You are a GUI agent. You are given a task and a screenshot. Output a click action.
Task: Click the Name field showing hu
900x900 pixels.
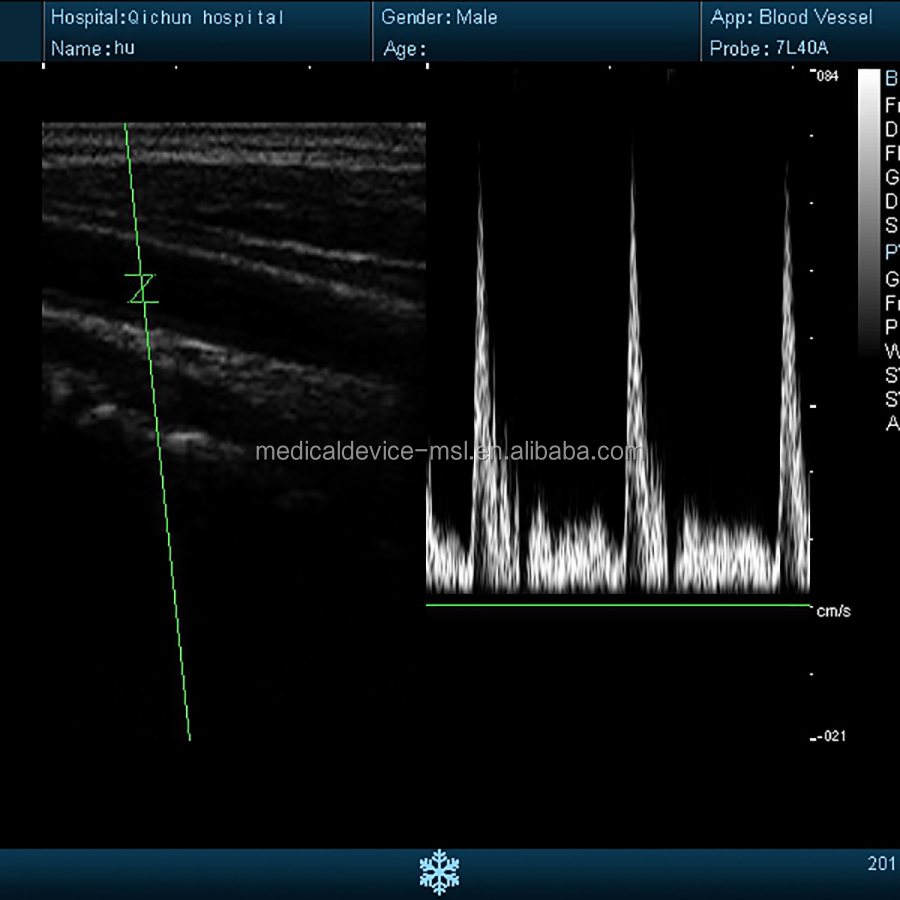pyautogui.click(x=92, y=48)
